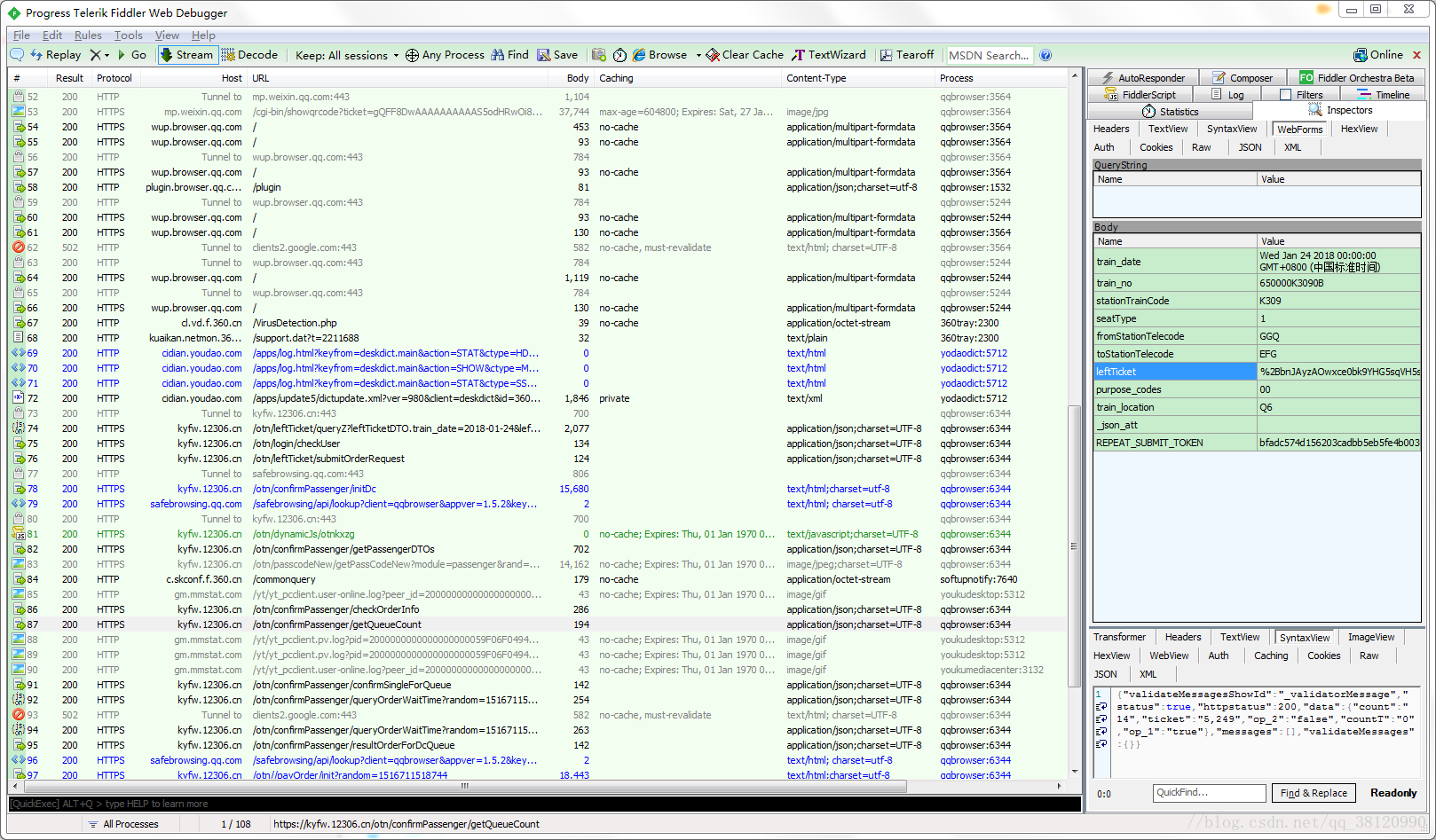Select the response ImageView tab

point(1371,638)
